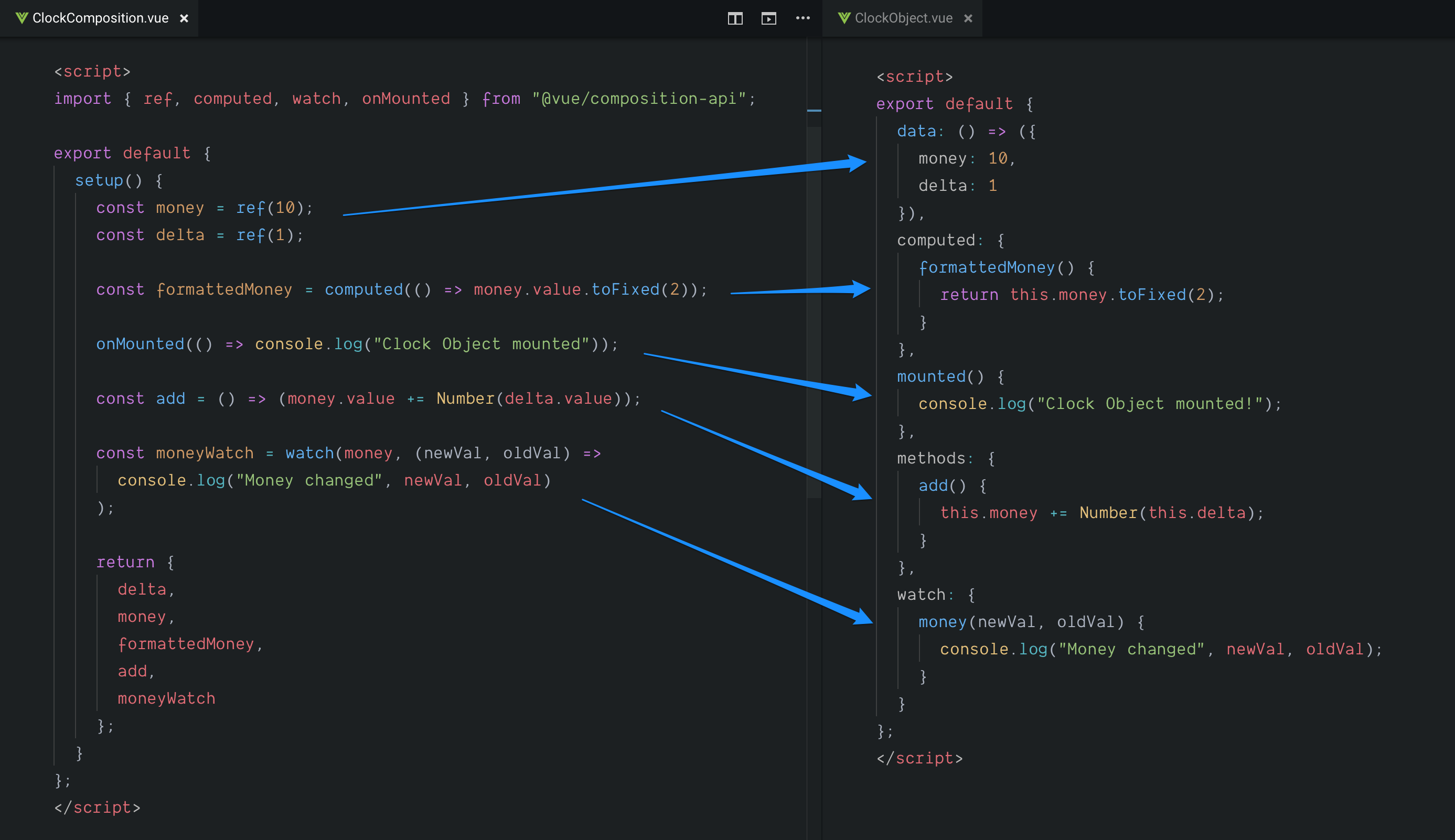1455x840 pixels.
Task: Close the ClockComposition.vue tab
Action: (184, 18)
